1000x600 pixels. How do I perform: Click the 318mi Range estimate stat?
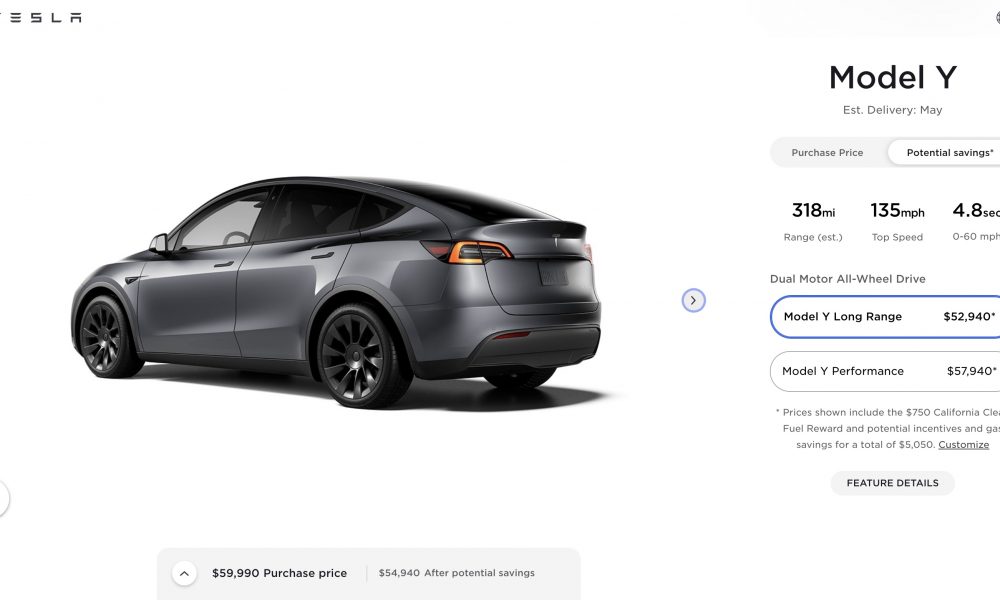[812, 221]
